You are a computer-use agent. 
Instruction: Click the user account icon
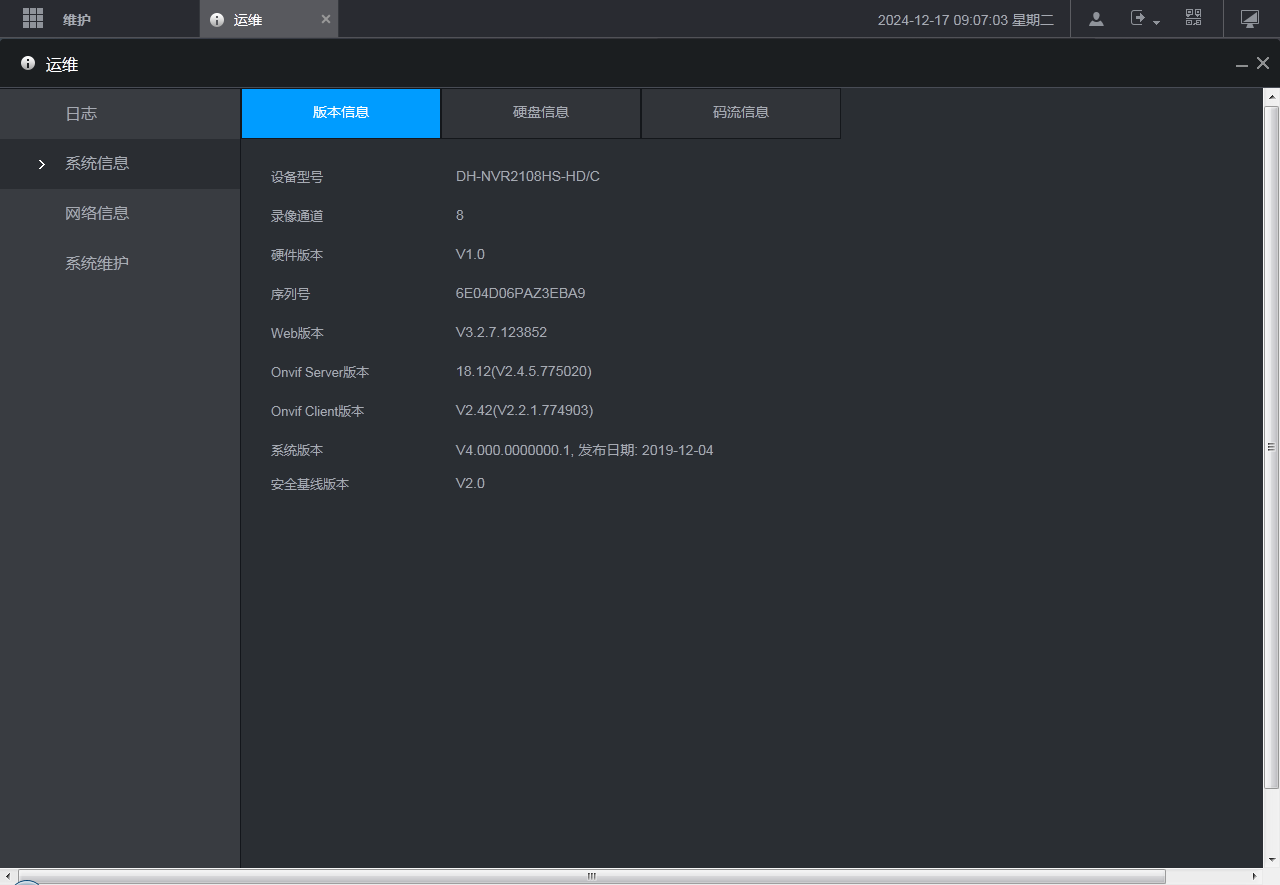1096,18
